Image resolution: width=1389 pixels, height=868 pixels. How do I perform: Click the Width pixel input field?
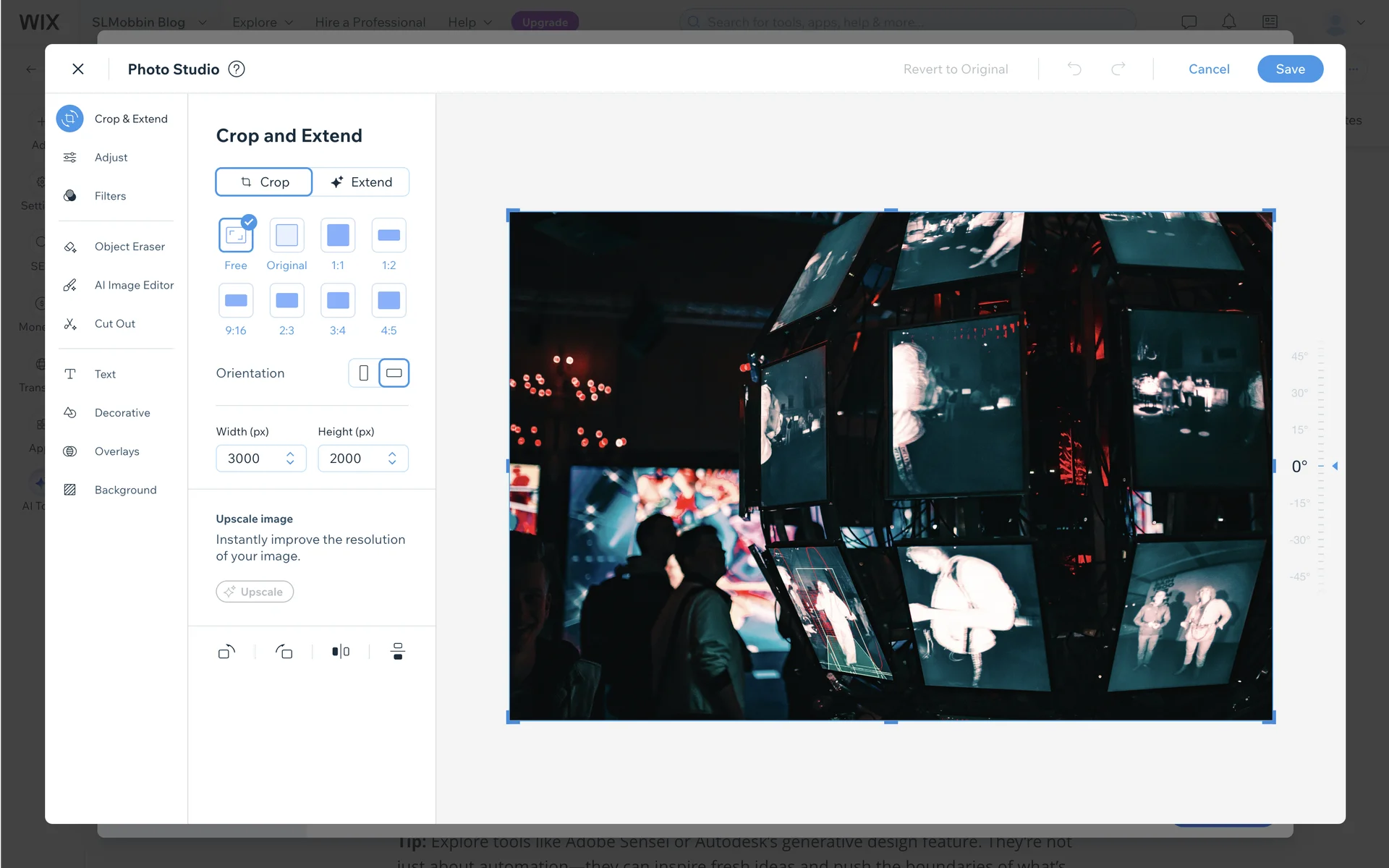point(250,459)
